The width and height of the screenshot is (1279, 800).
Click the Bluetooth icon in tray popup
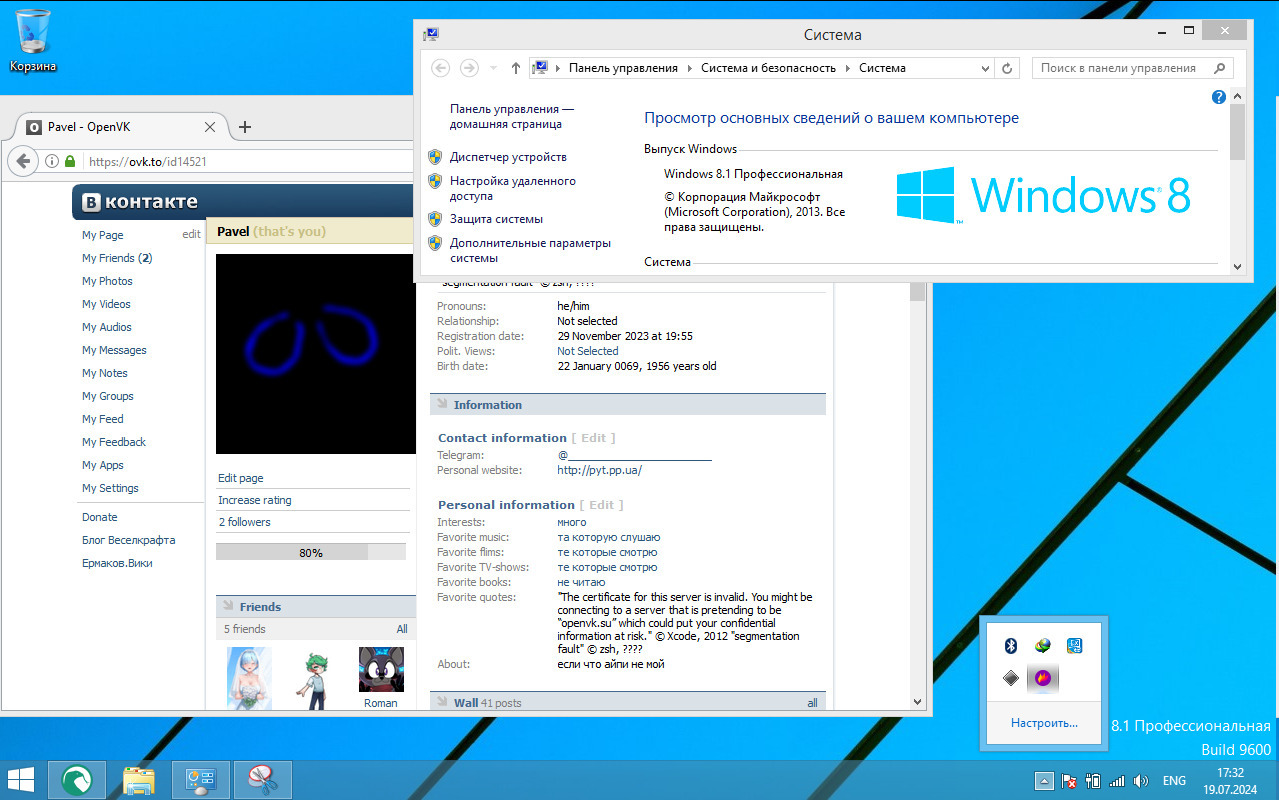click(x=1010, y=646)
